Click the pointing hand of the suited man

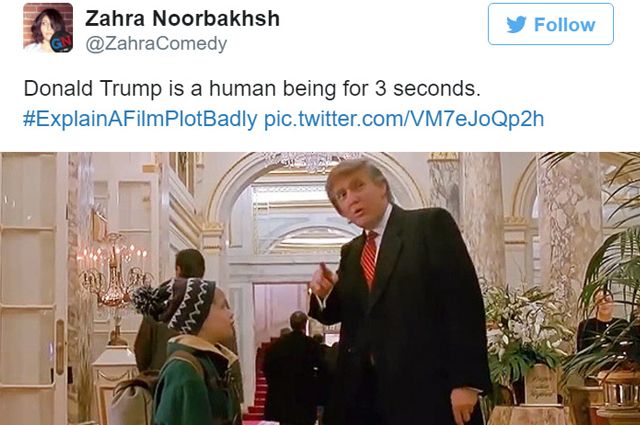tap(322, 282)
